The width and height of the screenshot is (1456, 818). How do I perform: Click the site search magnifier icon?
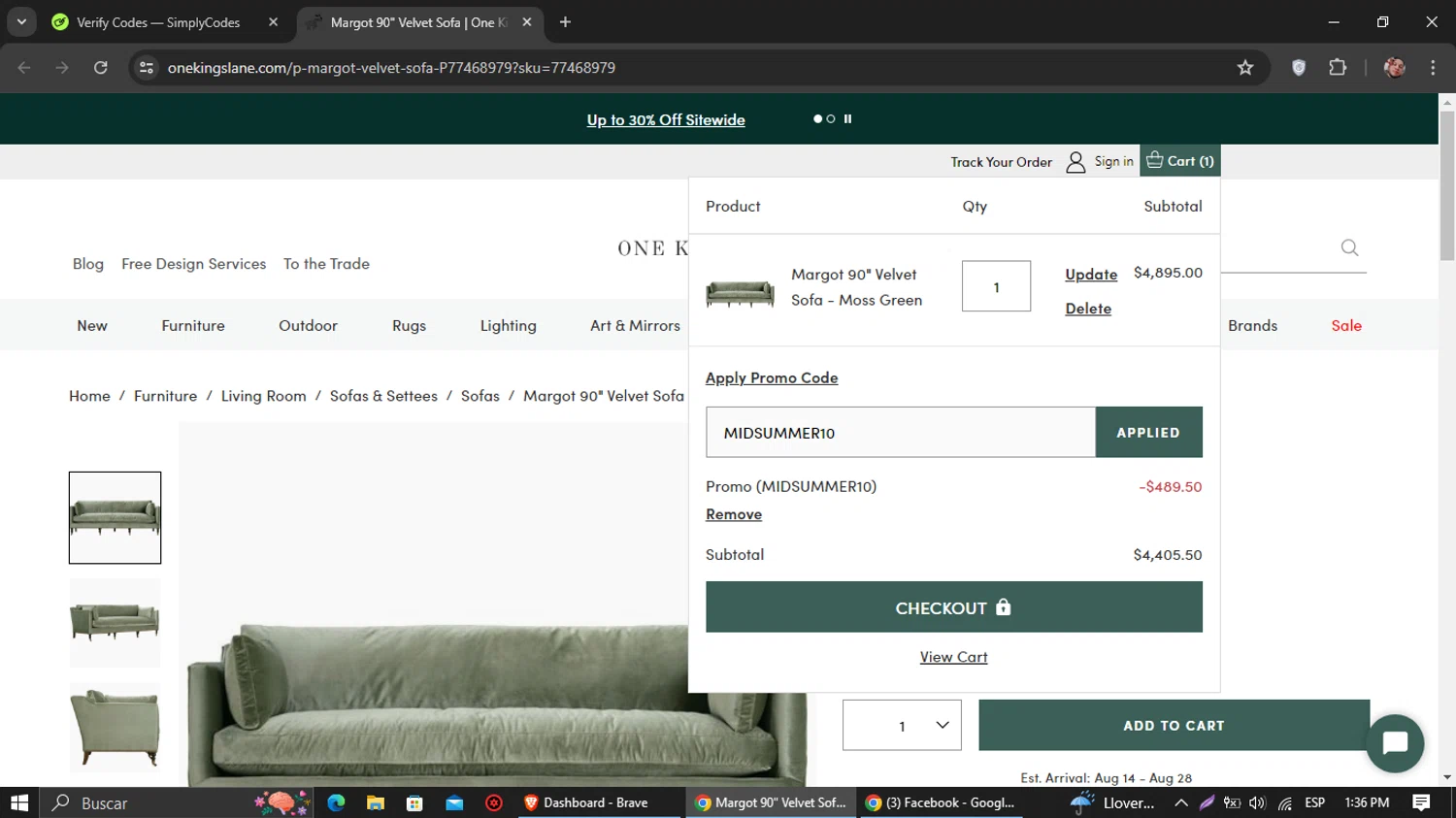(x=1349, y=247)
